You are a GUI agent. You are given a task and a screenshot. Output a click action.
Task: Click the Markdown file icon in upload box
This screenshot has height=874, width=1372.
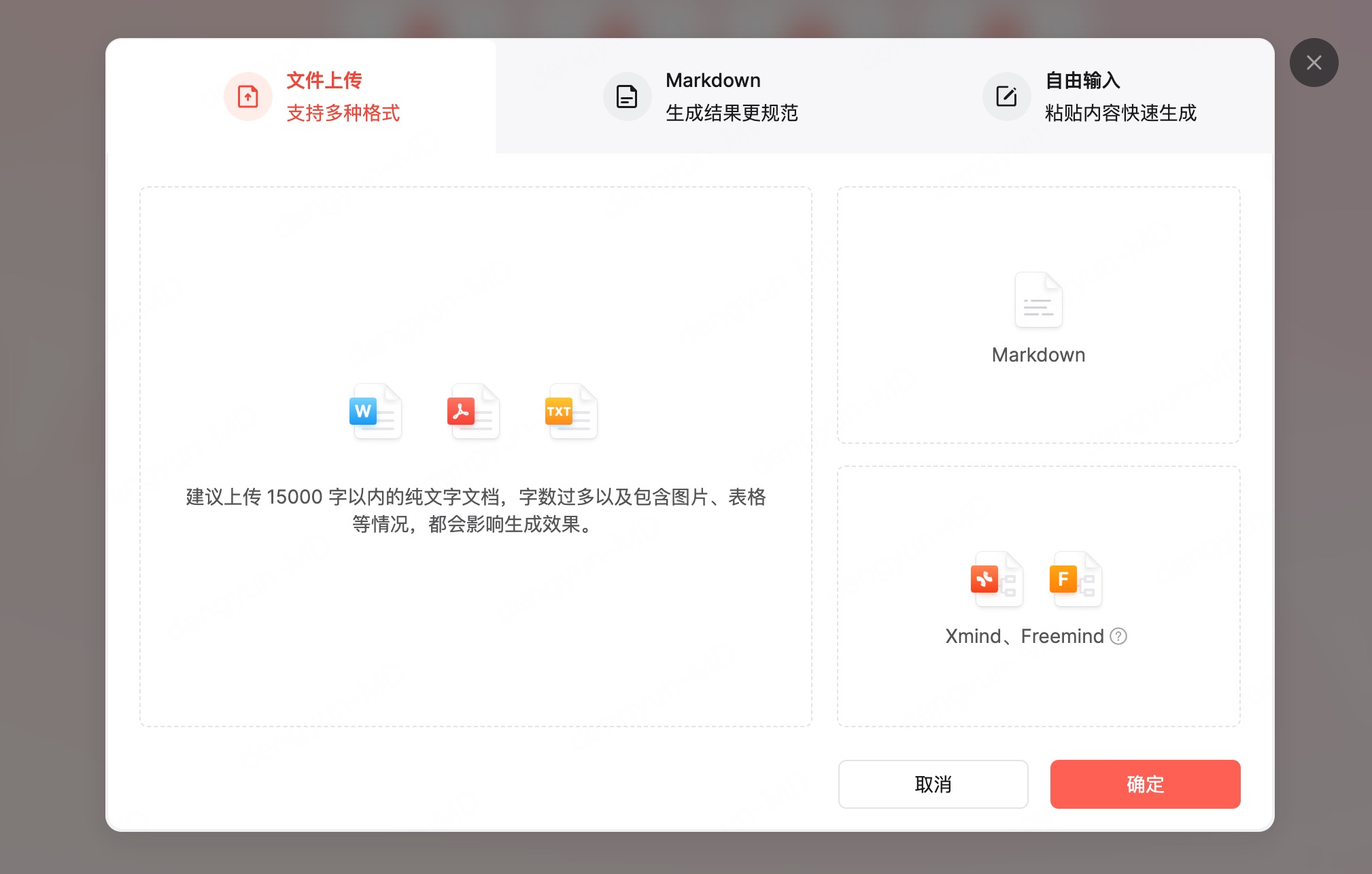(1038, 300)
